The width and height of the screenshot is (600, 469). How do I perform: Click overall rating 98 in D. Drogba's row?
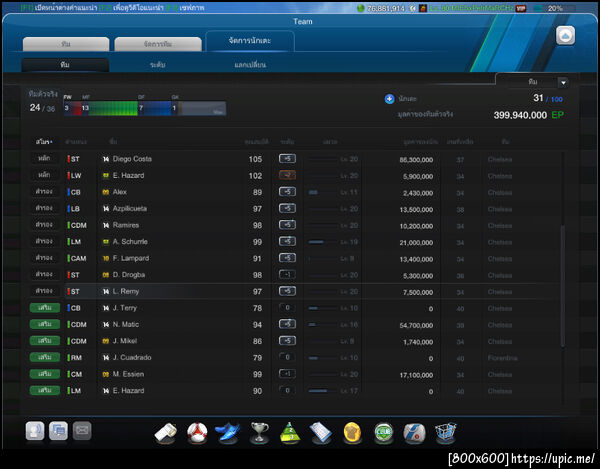(257, 275)
